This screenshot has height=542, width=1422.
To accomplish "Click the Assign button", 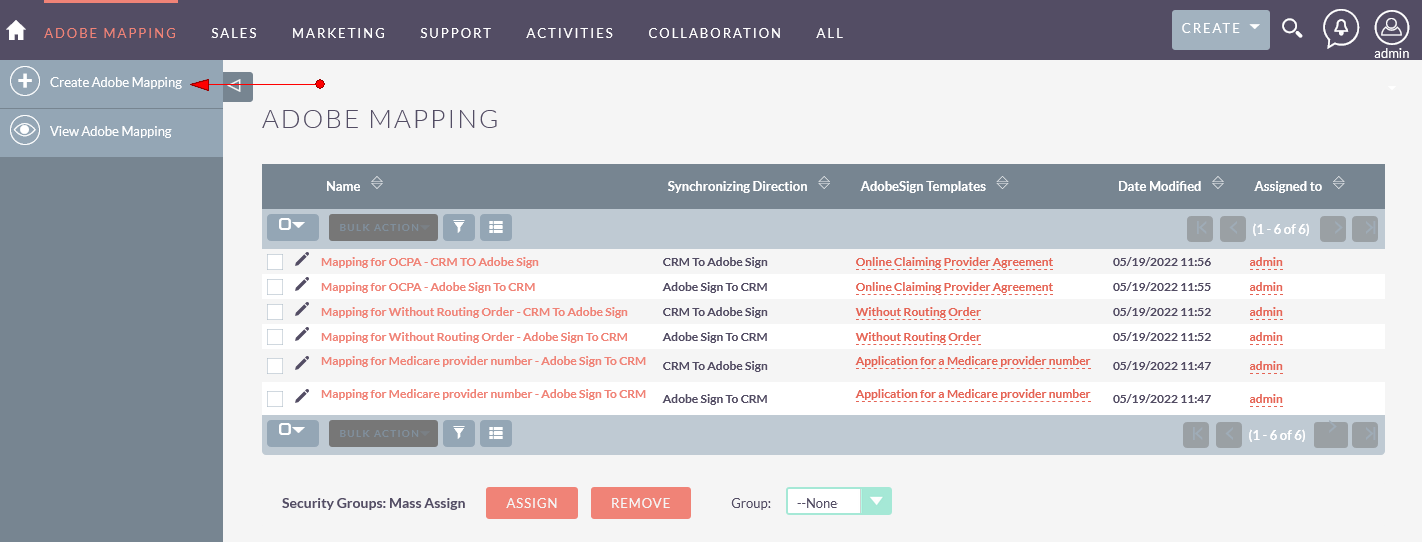I will [x=532, y=503].
